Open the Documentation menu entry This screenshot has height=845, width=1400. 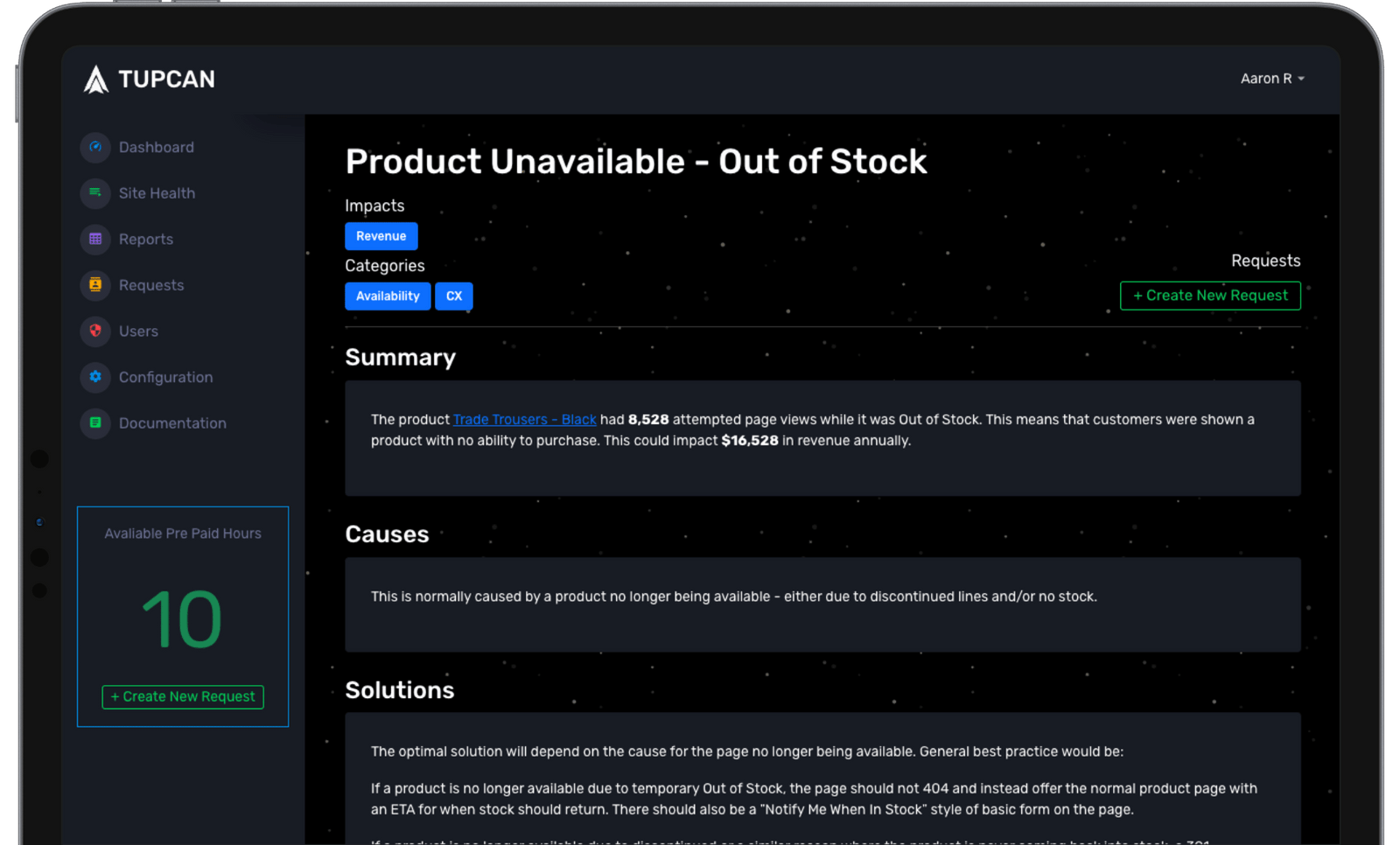pyautogui.click(x=172, y=422)
